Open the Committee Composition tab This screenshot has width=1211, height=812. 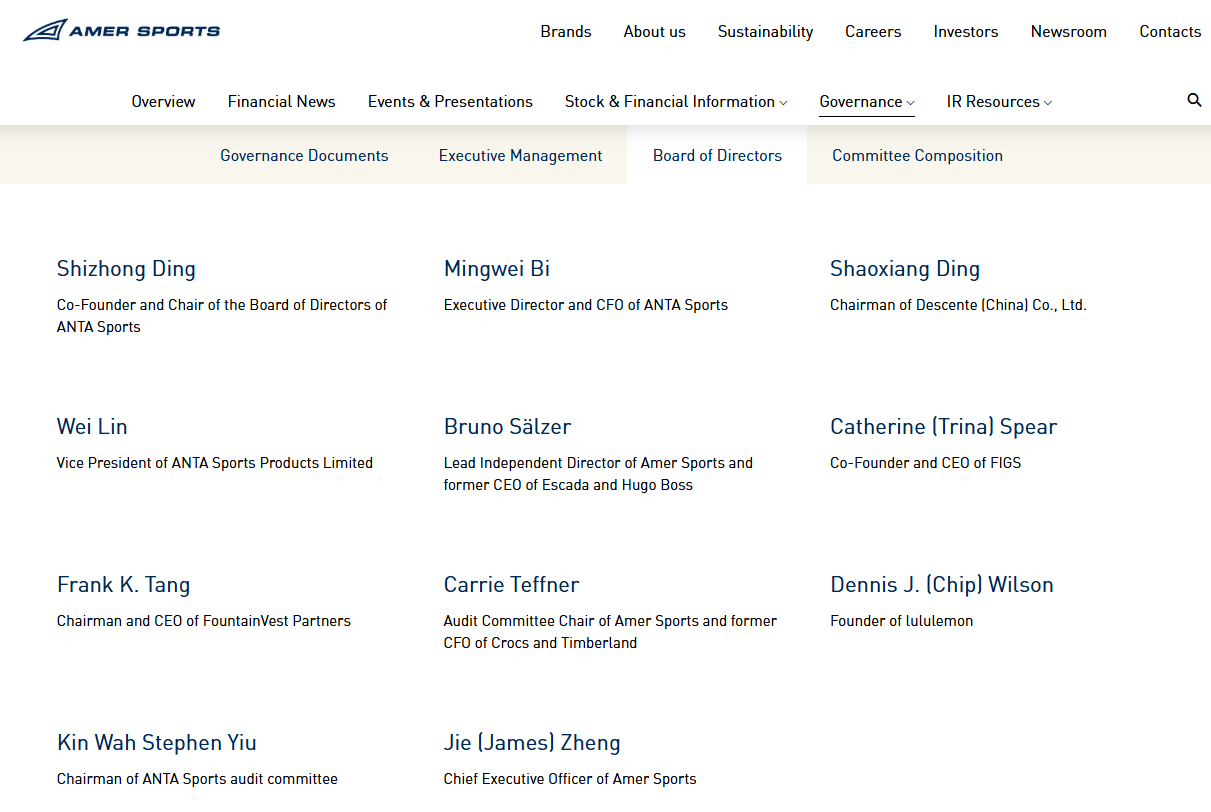pos(918,155)
